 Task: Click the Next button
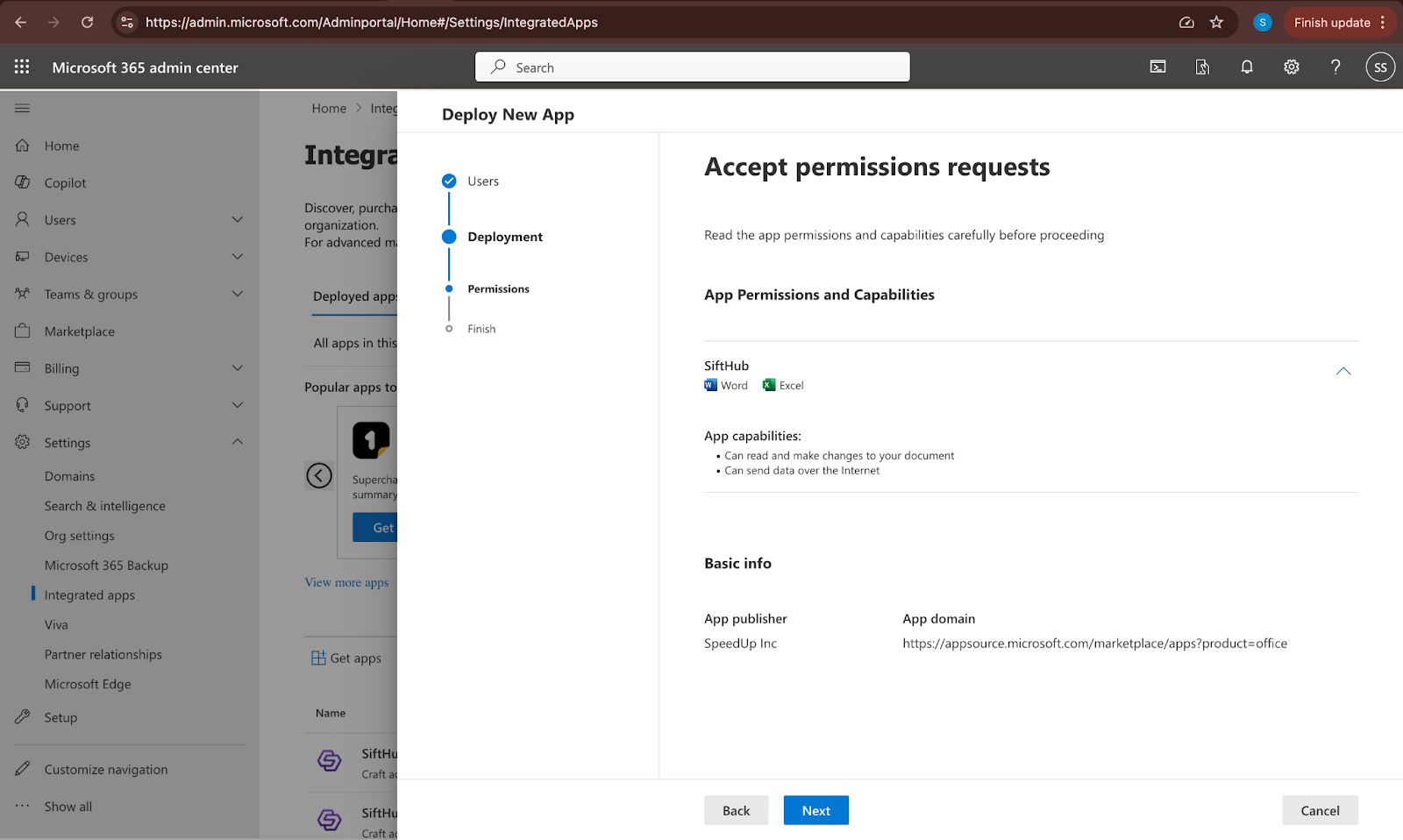(815, 810)
